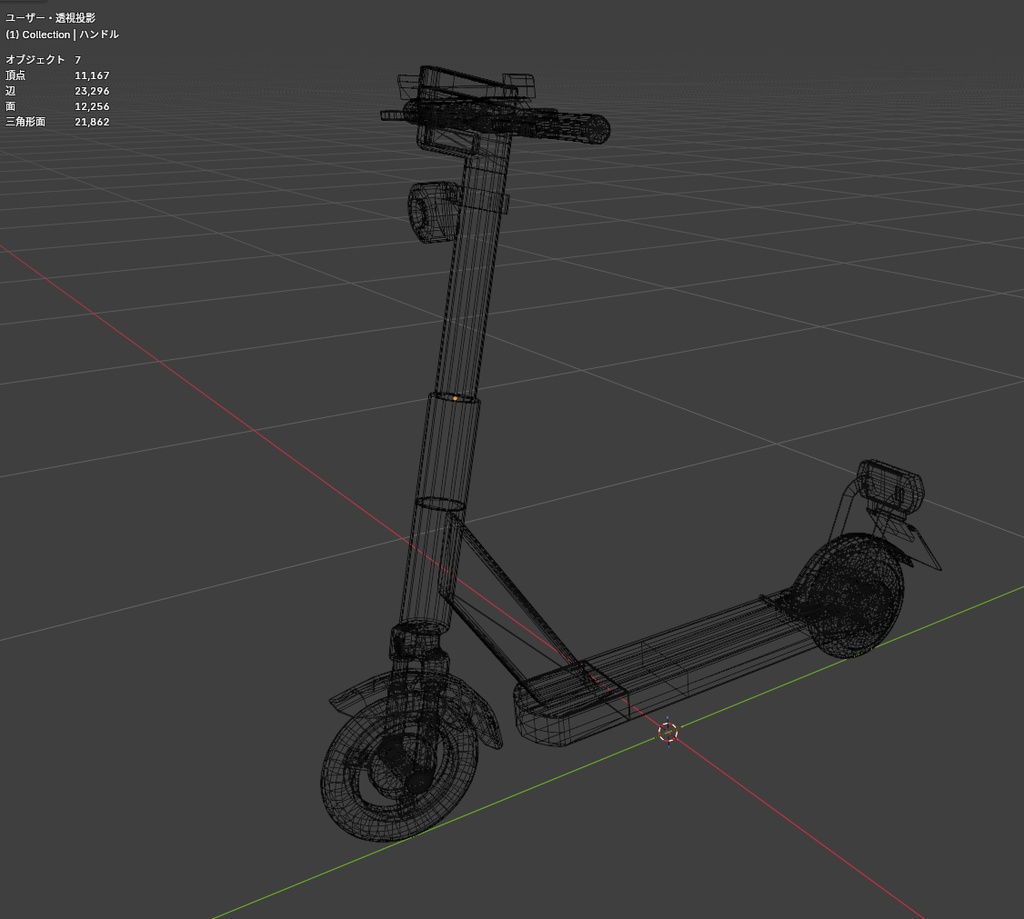
Task: Click the face count value '12,256'
Action: 92,106
